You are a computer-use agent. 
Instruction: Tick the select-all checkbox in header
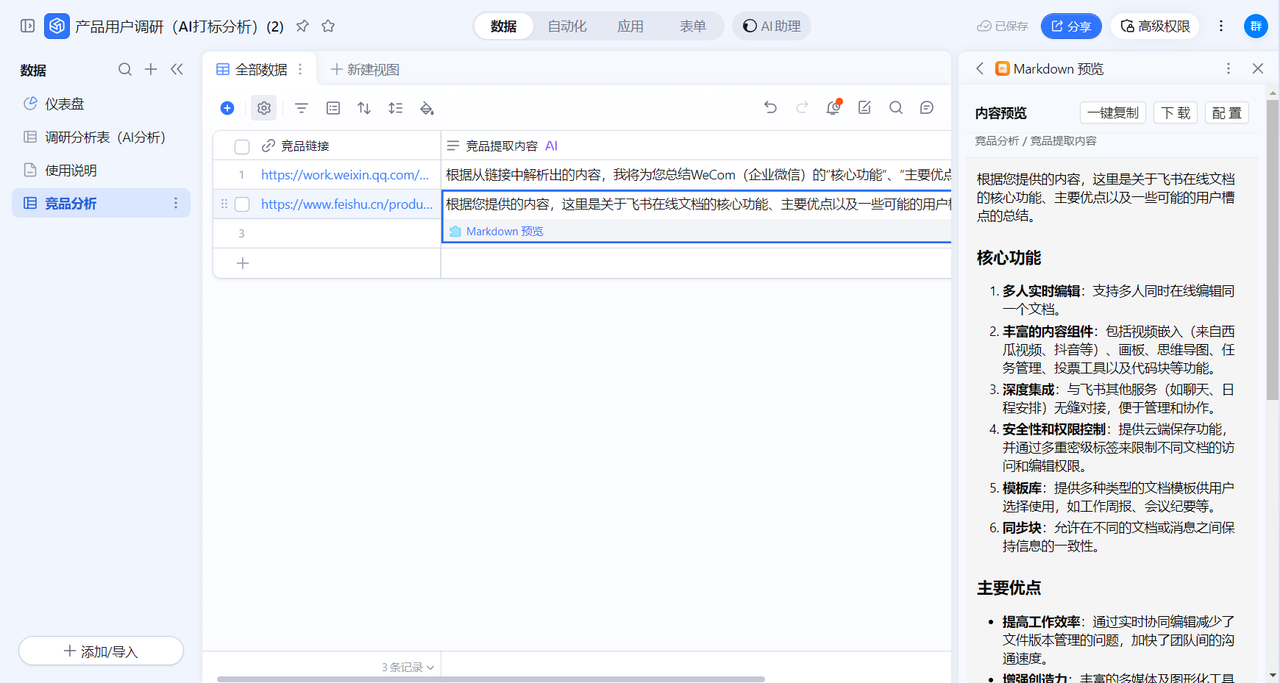(242, 146)
